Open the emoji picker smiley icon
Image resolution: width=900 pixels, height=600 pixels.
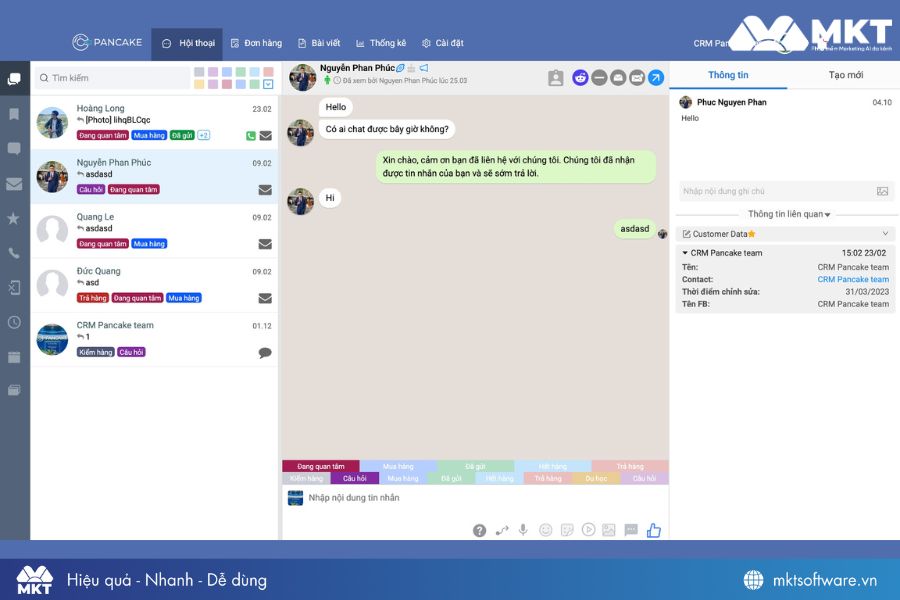click(545, 530)
